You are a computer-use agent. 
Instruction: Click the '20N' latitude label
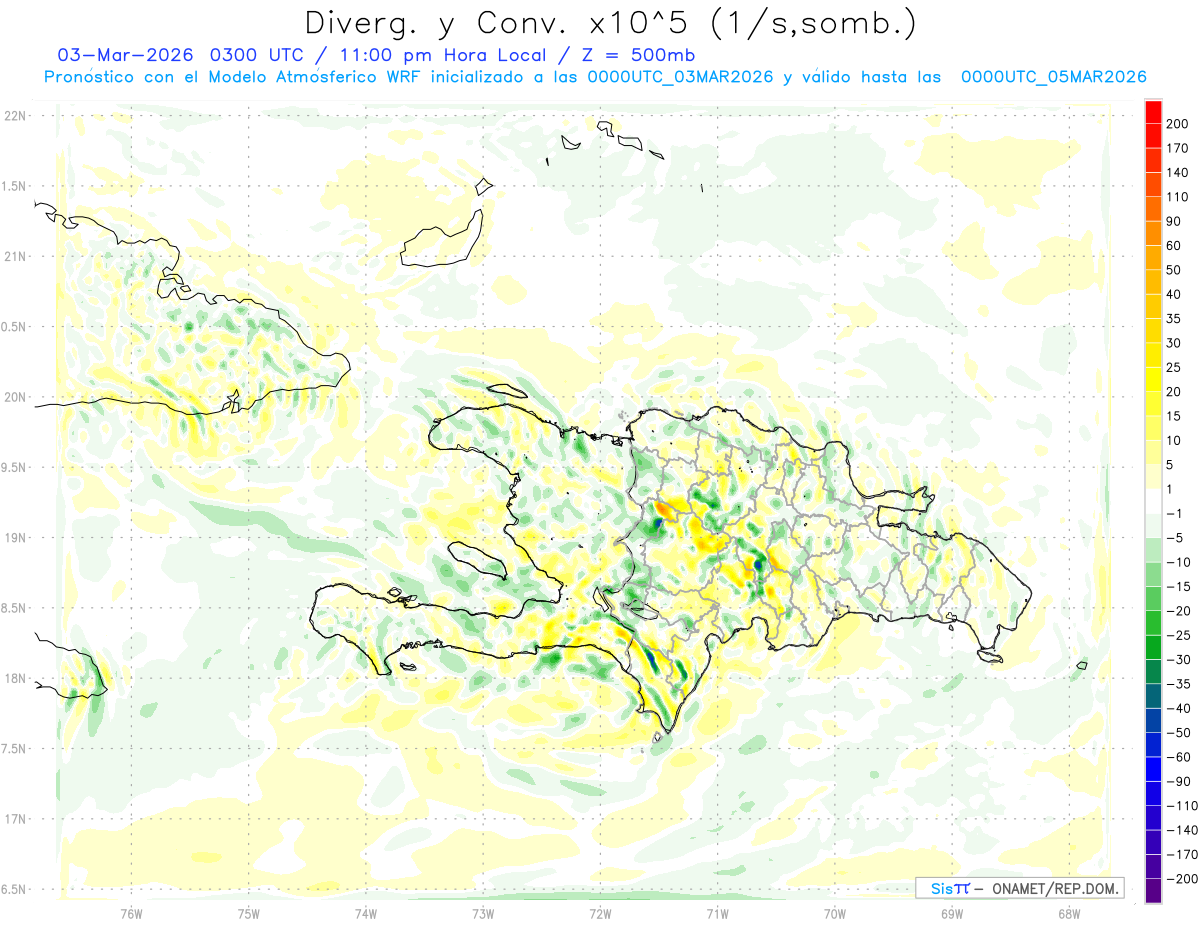pyautogui.click(x=15, y=397)
